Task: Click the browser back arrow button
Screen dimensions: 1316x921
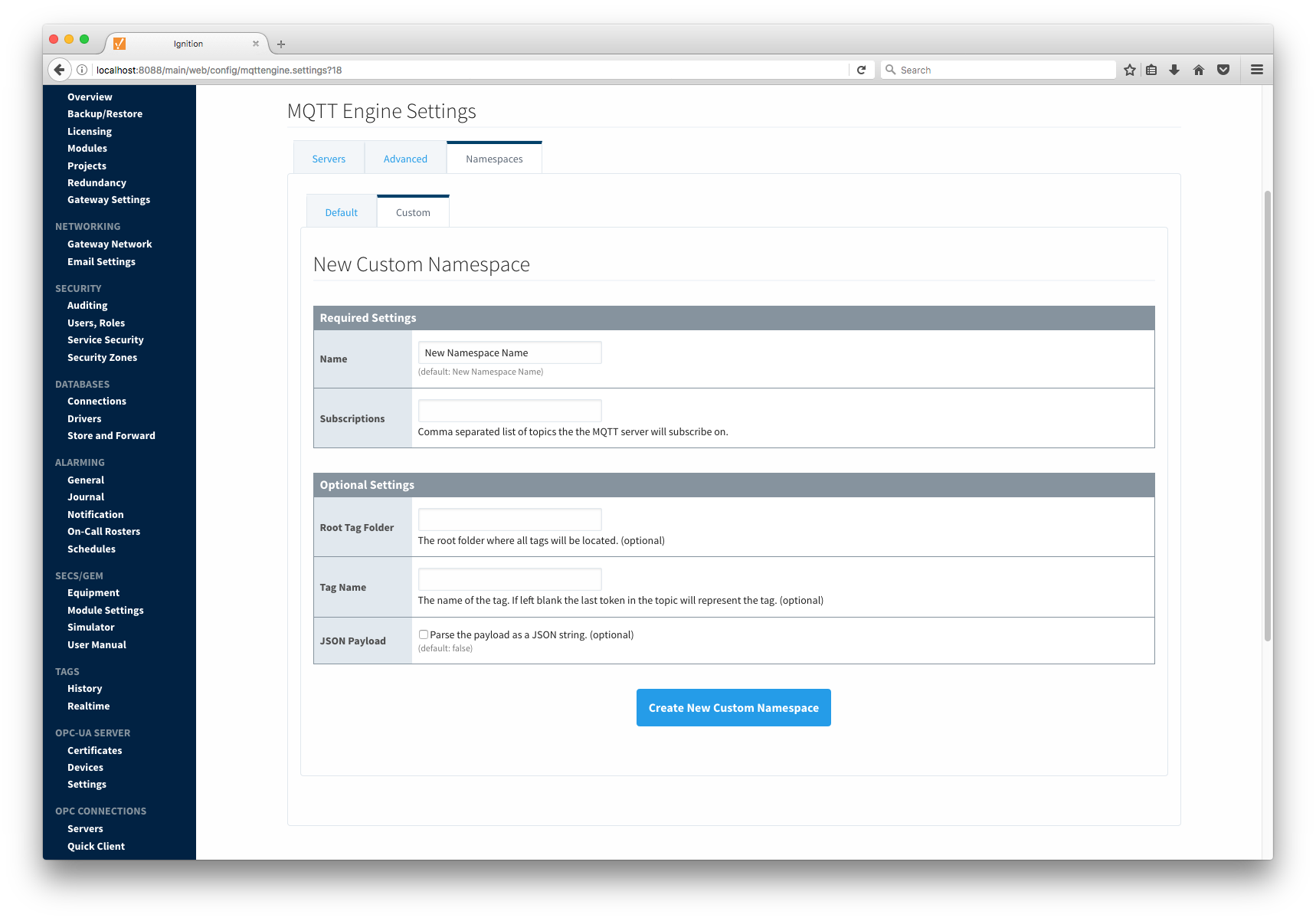Action: (x=60, y=70)
